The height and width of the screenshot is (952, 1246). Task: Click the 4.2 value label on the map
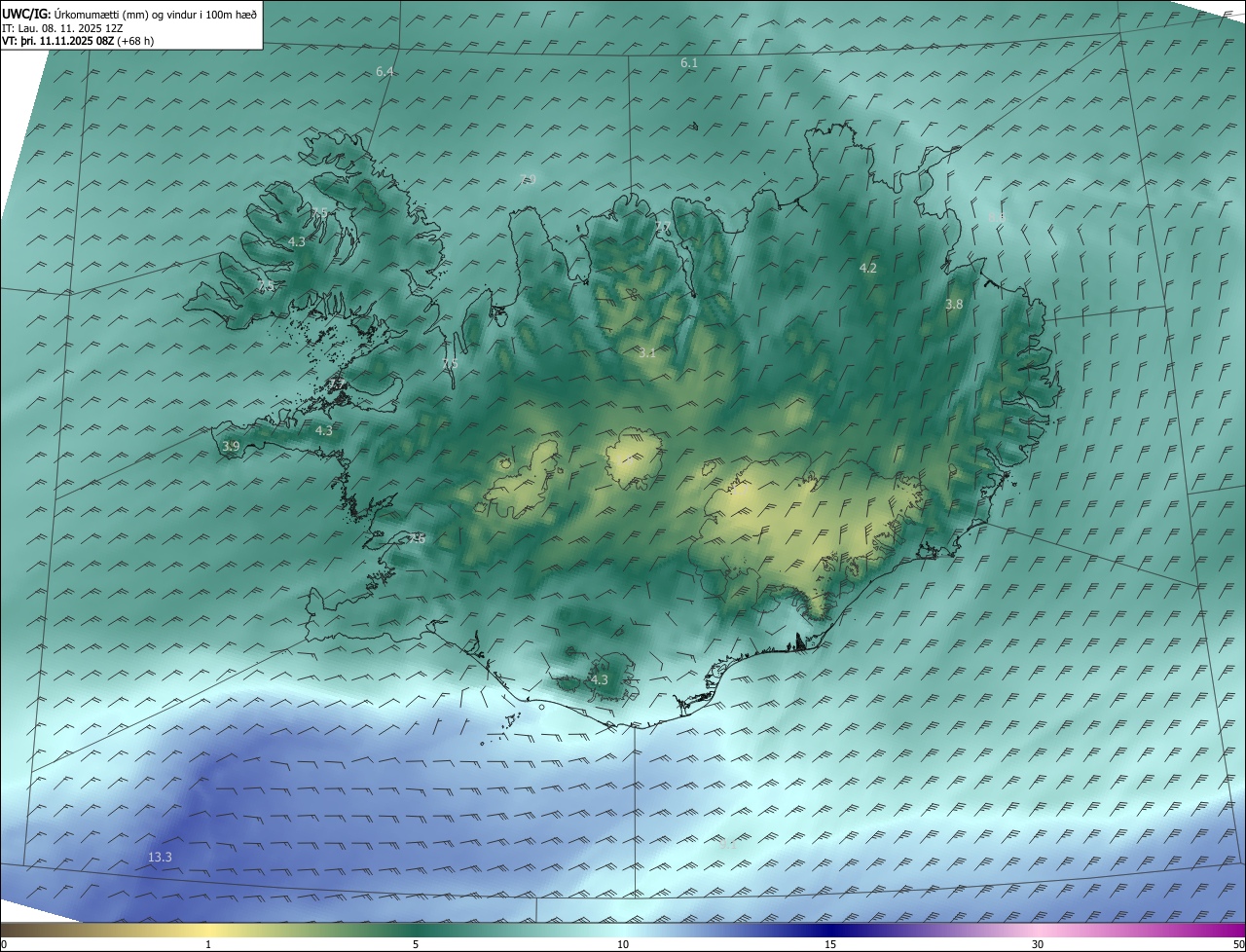point(868,268)
